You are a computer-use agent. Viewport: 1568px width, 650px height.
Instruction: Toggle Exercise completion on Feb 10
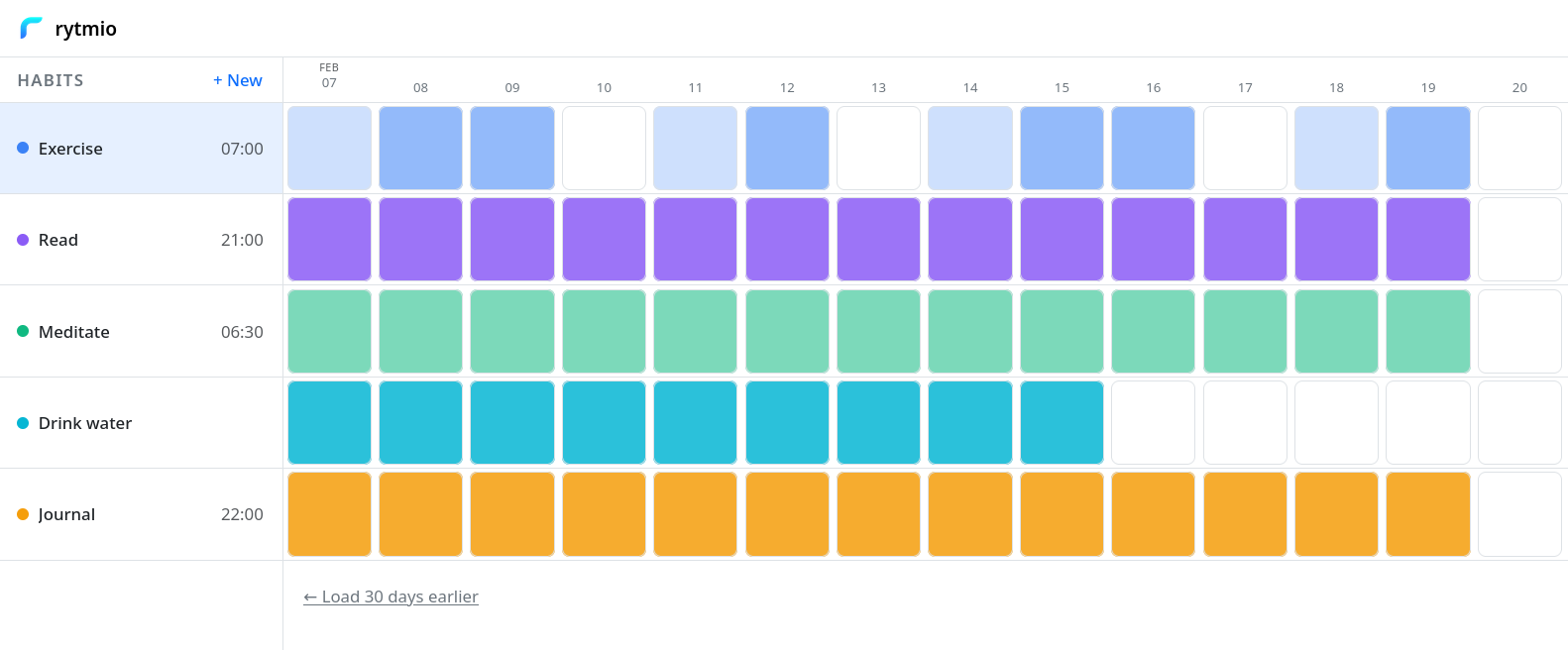point(604,148)
